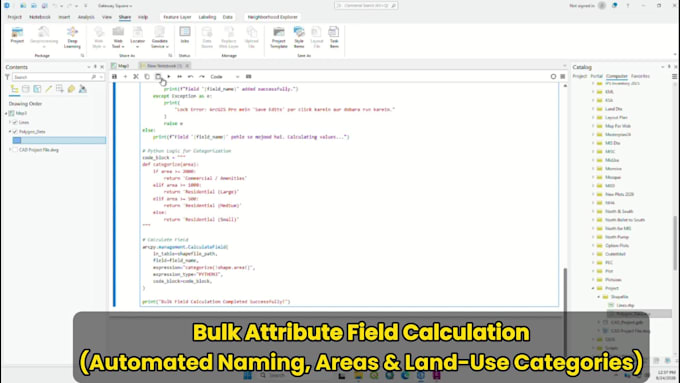Collapse the Polygon_Data layer
680x383 pixels.
click(x=10, y=131)
